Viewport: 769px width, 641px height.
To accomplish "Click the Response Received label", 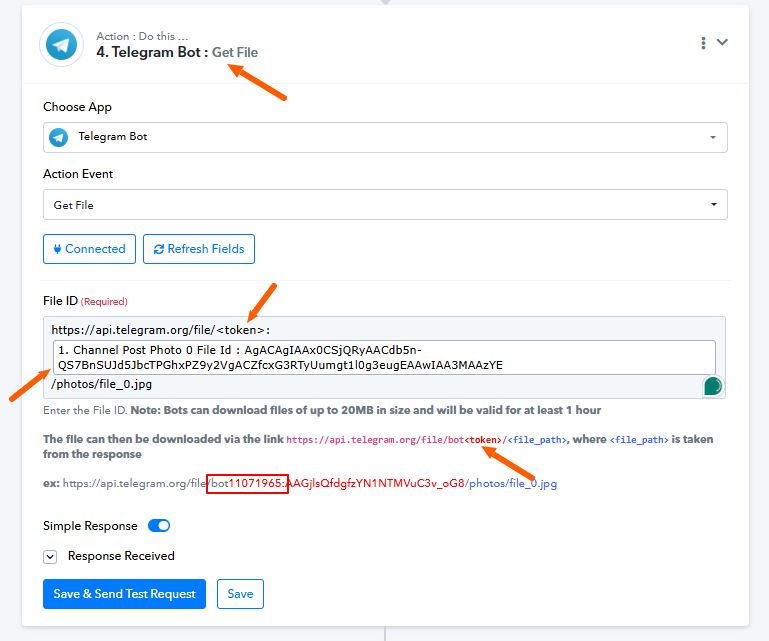I will [121, 556].
